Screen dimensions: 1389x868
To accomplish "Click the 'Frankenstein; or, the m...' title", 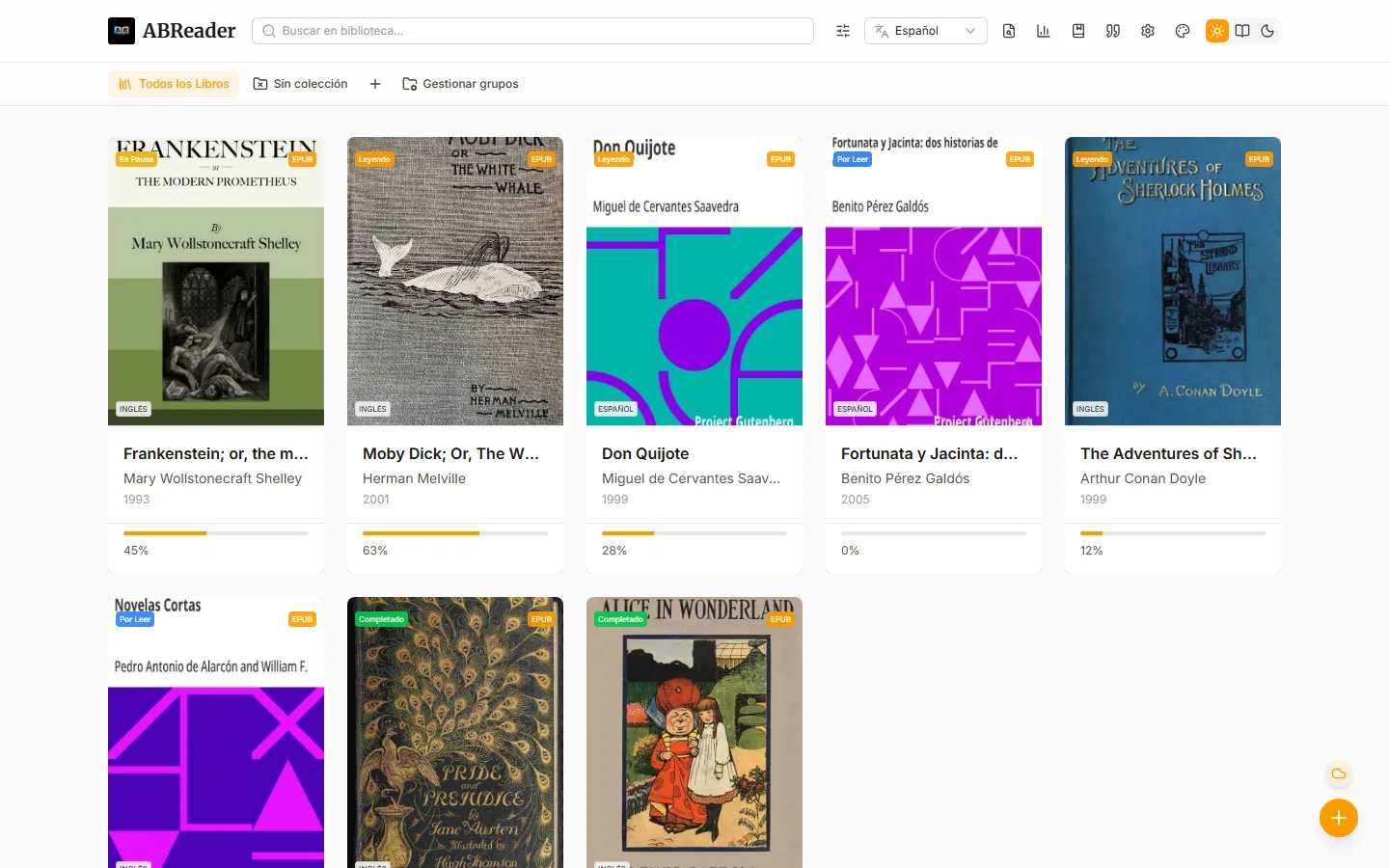I will pos(216,453).
